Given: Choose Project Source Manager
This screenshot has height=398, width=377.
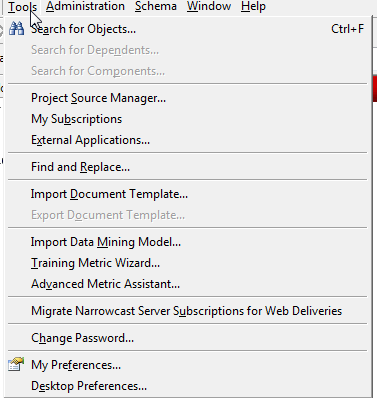Looking at the screenshot, I should pyautogui.click(x=189, y=98).
